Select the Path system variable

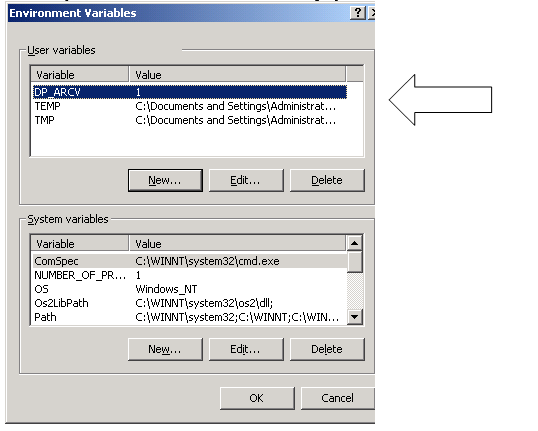pyautogui.click(x=190, y=317)
